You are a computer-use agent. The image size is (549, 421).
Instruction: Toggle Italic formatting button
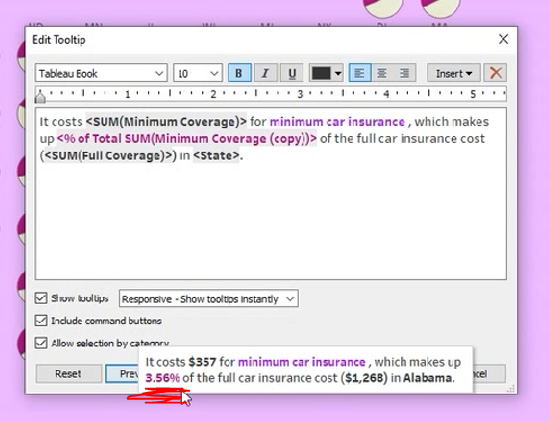click(266, 73)
